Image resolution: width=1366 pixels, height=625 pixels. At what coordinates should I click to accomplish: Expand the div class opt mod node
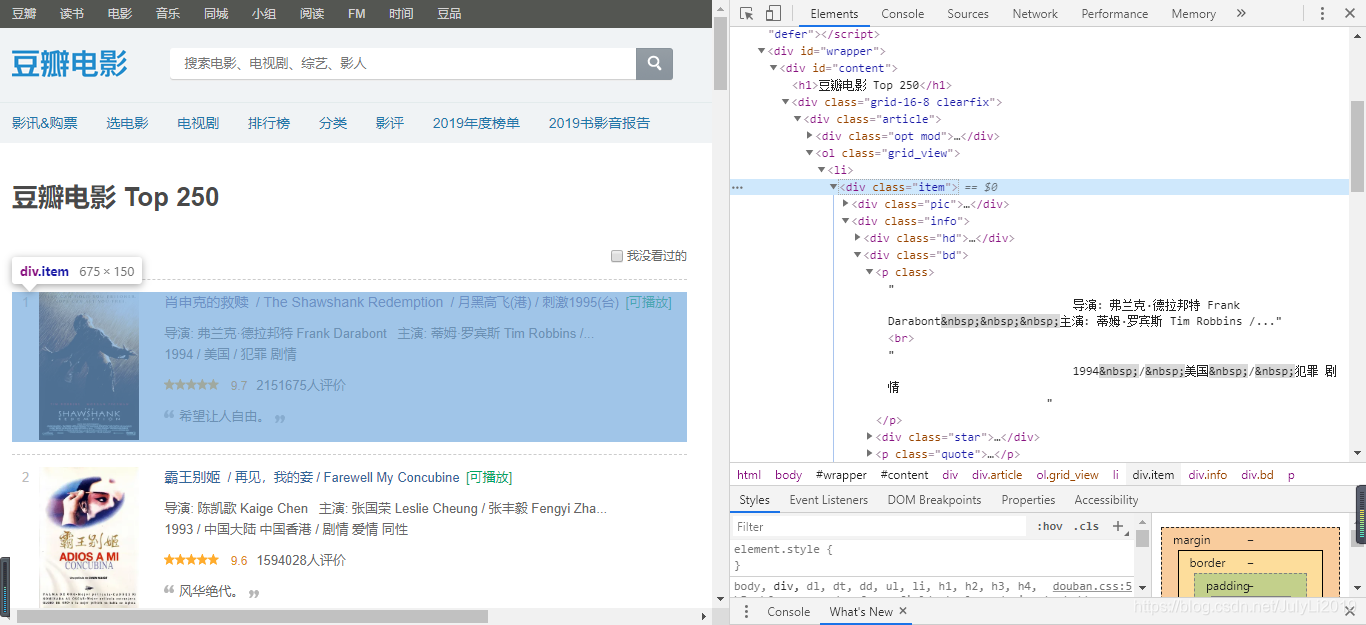[x=810, y=136]
